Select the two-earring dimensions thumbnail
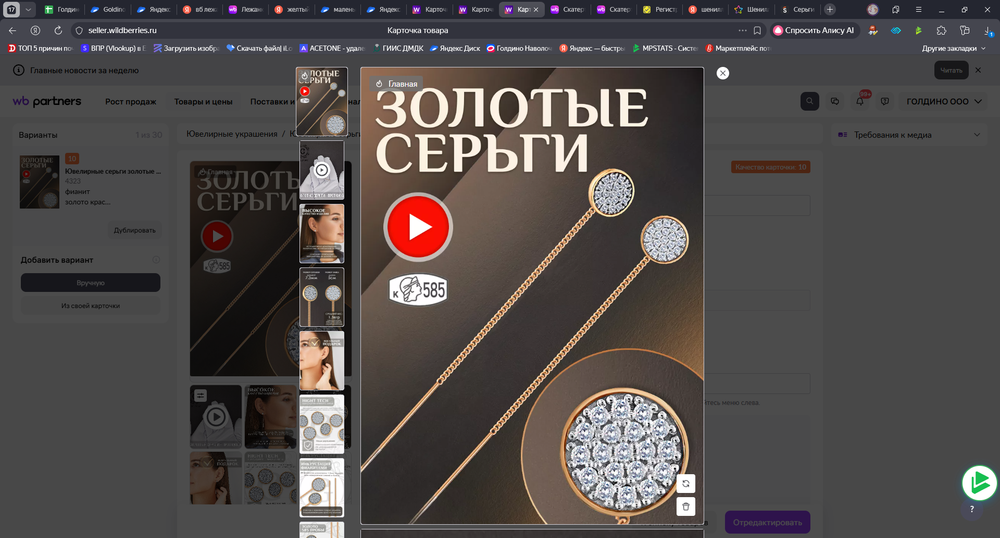The width and height of the screenshot is (1000, 538). click(x=321, y=297)
